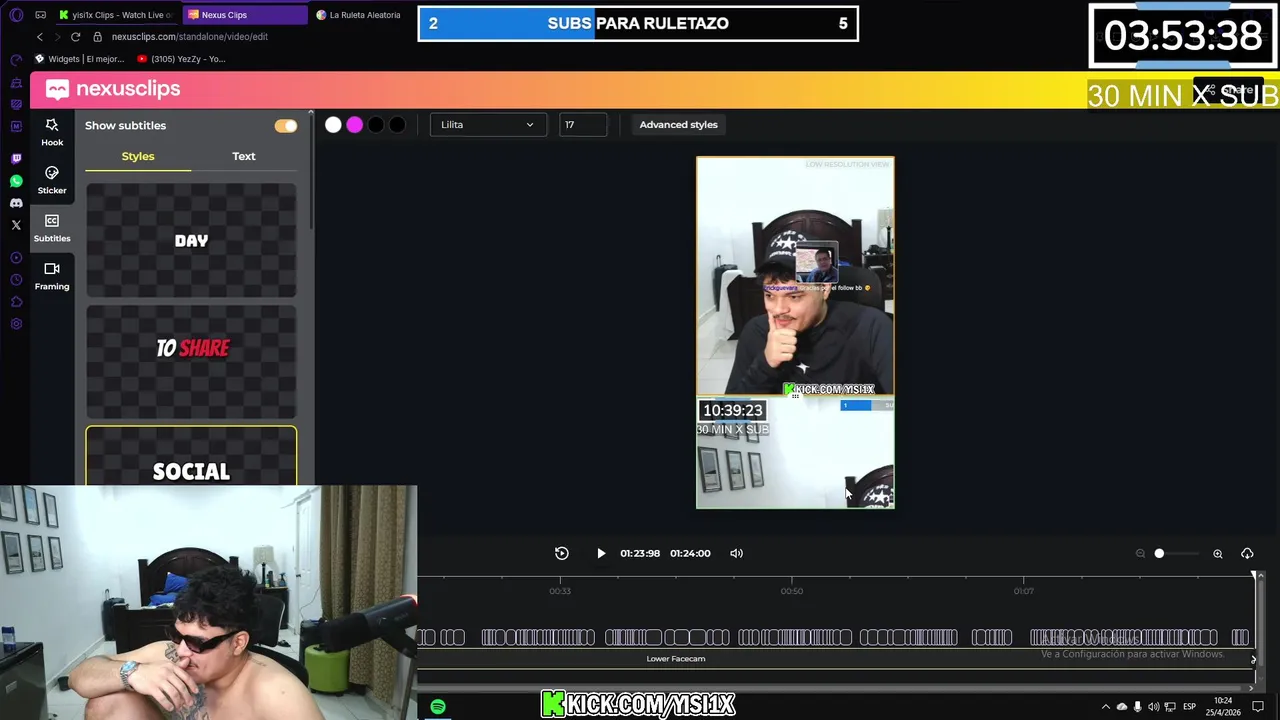This screenshot has height=720, width=1280.
Task: Show hidden system tray icons
Action: 1106,707
